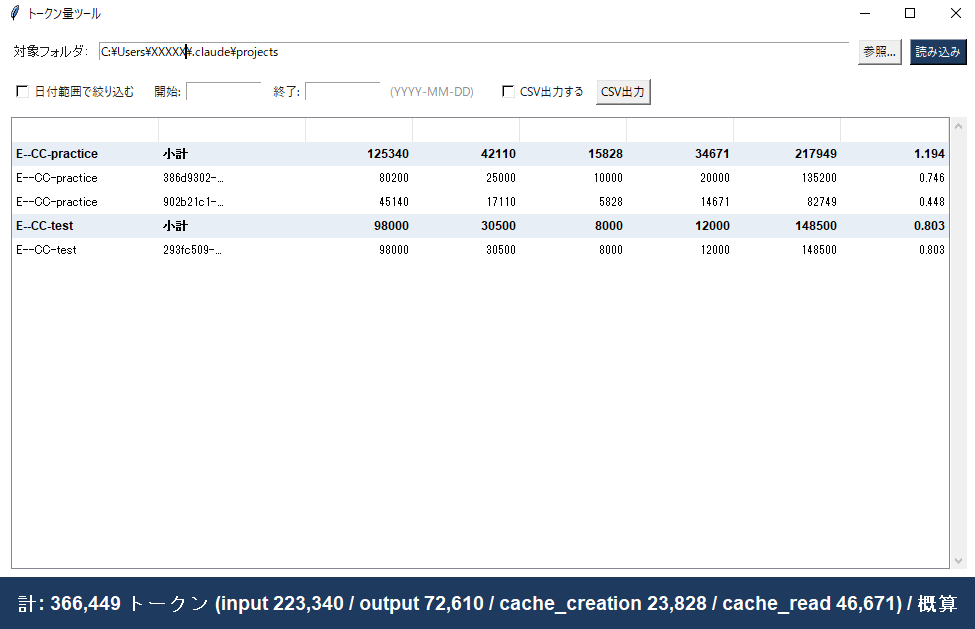Select the session row 386d9302-…
Screen dimensions: 975x629
[480, 178]
